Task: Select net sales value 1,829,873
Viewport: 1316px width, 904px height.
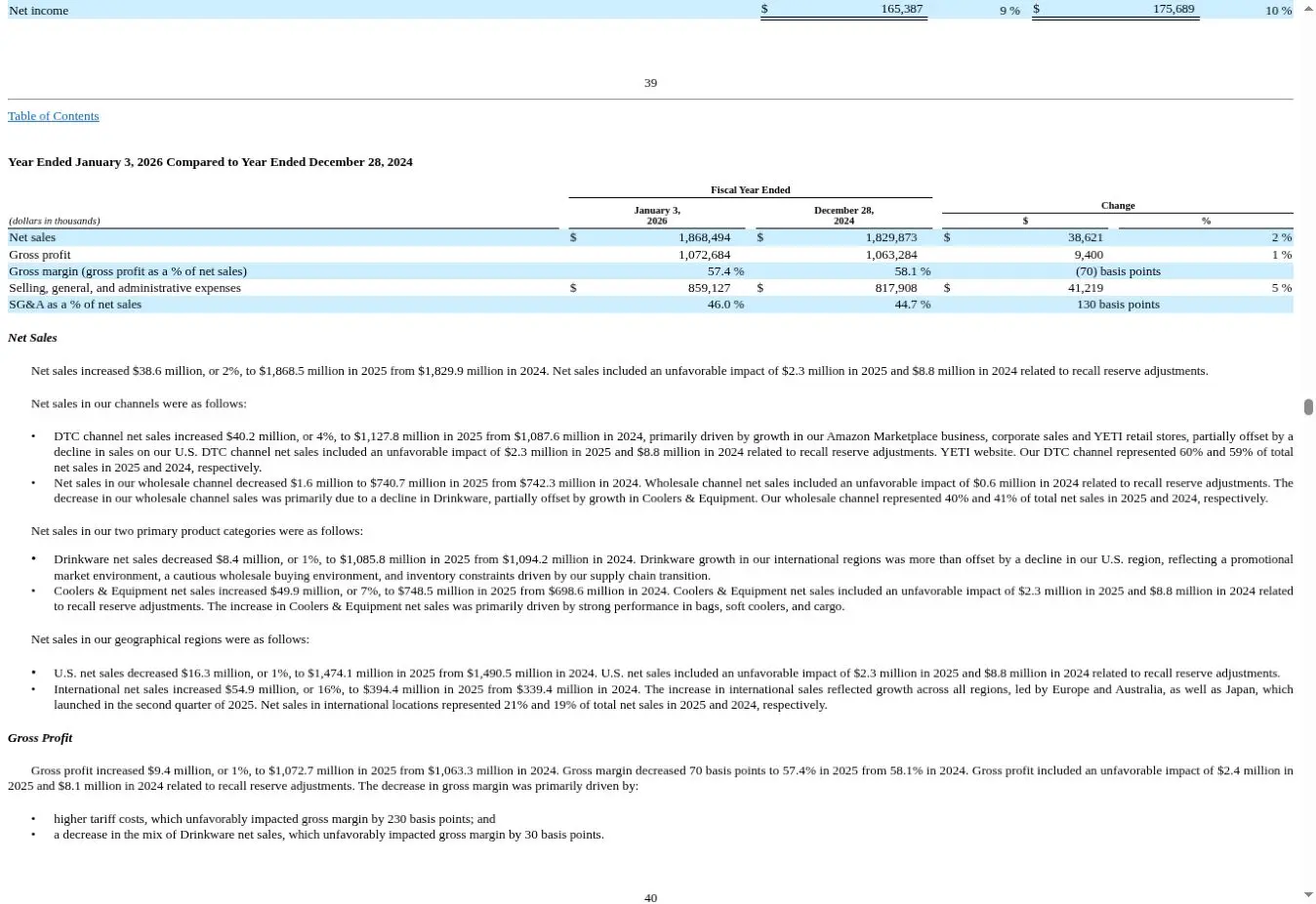Action: coord(890,237)
